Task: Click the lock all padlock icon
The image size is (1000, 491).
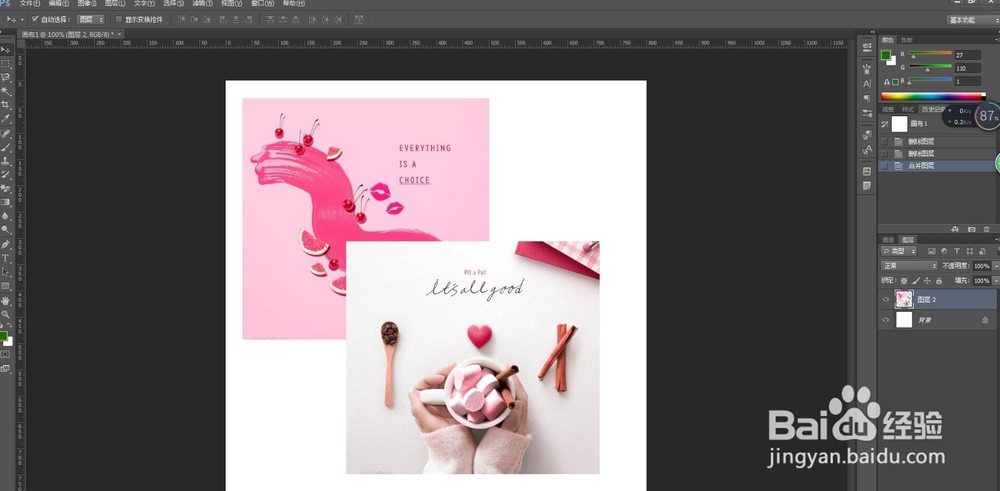Action: 939,281
